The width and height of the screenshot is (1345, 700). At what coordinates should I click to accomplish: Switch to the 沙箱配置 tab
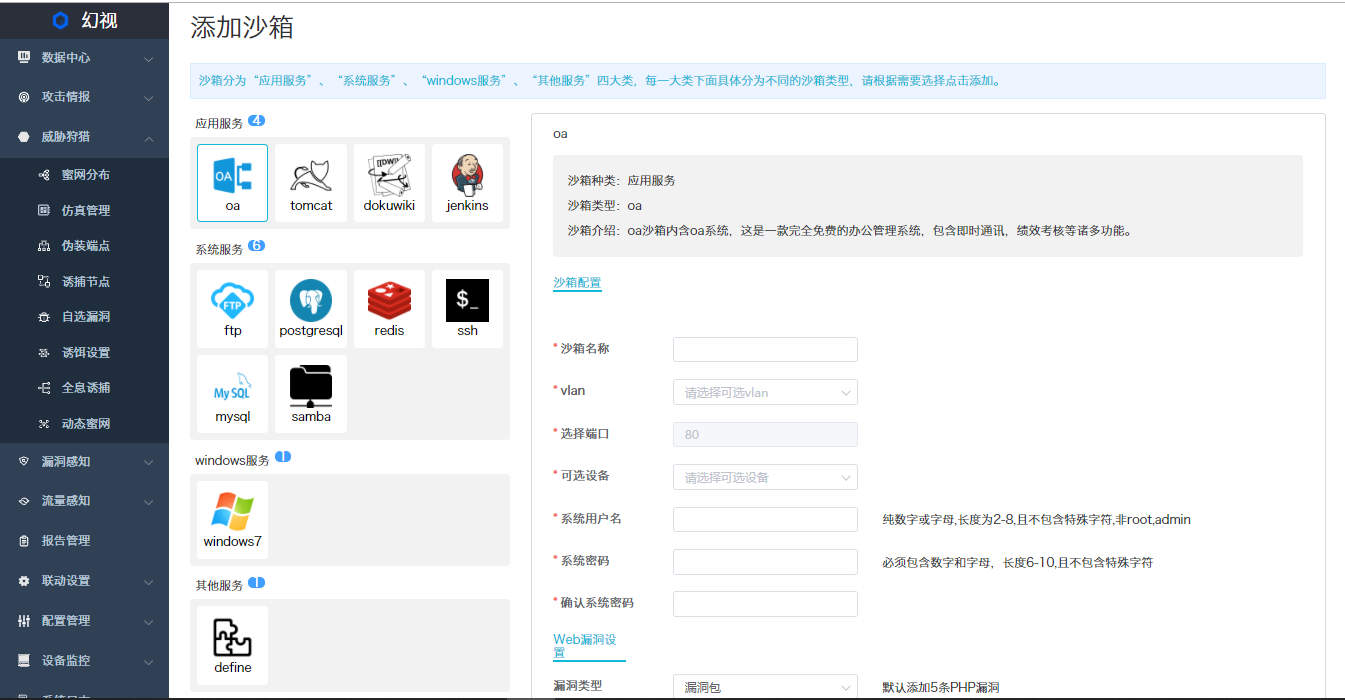(577, 283)
